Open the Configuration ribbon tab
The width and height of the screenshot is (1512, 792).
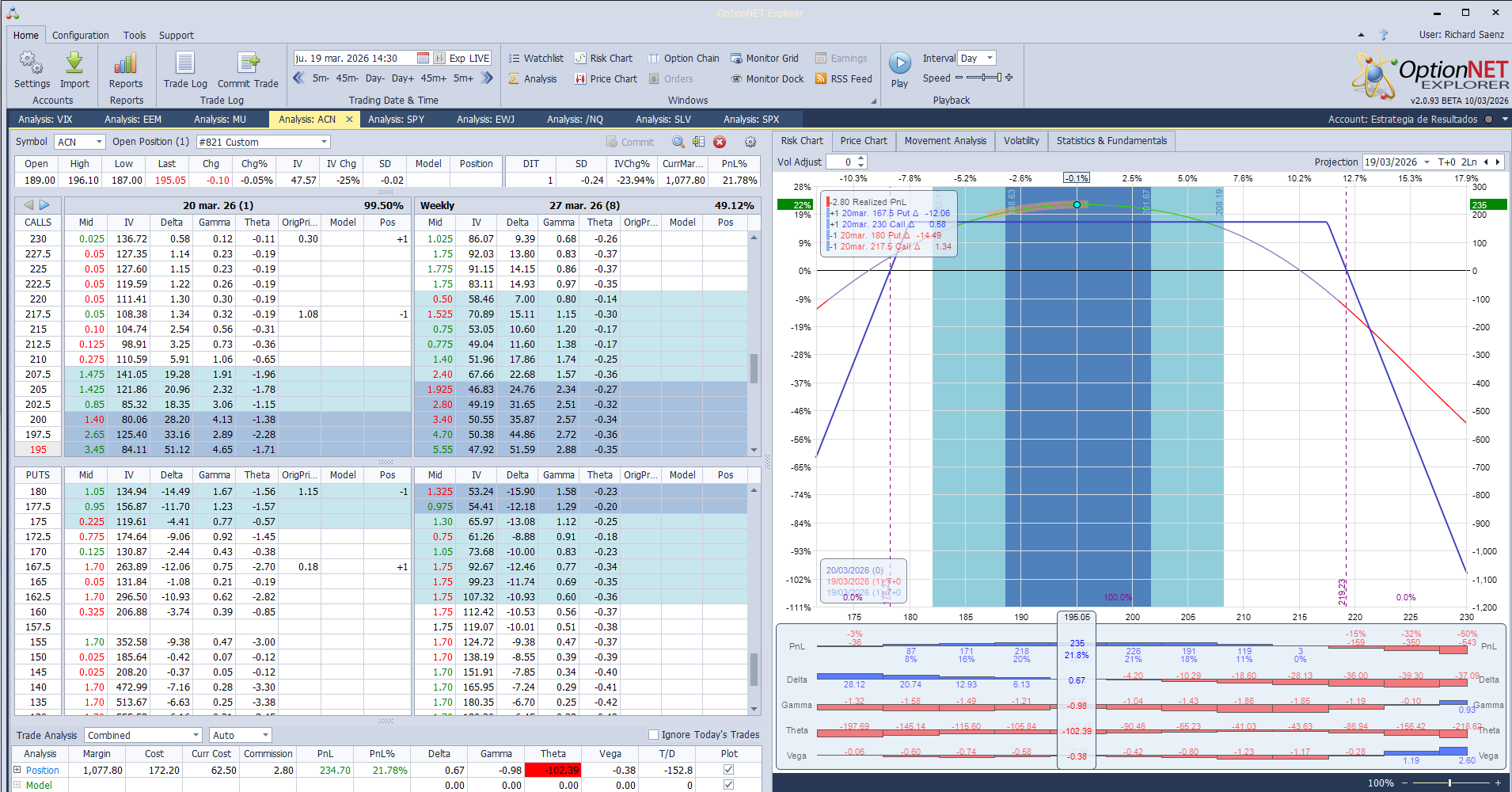(81, 35)
